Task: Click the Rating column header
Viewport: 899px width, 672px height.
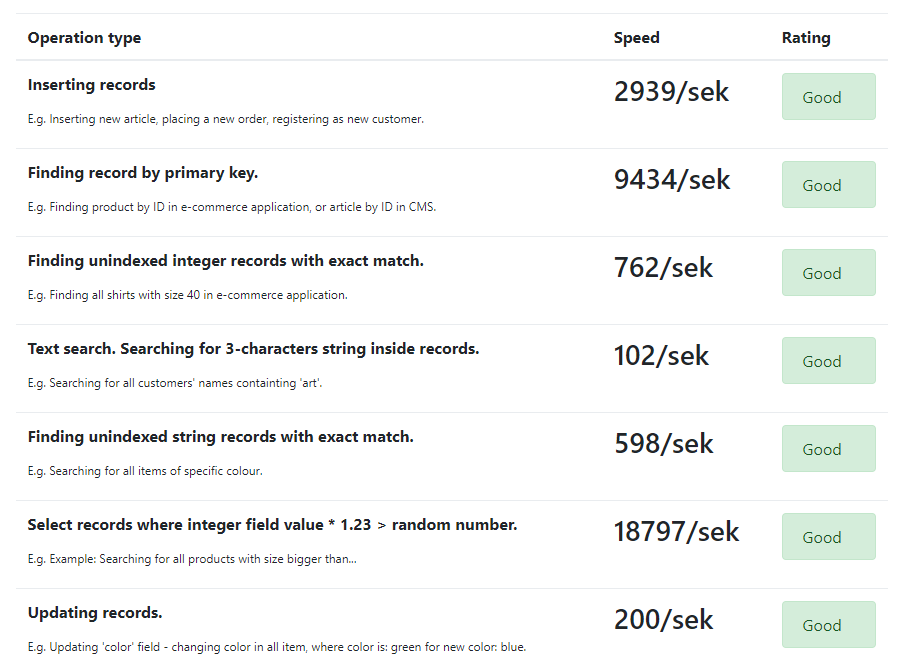Action: pyautogui.click(x=806, y=38)
